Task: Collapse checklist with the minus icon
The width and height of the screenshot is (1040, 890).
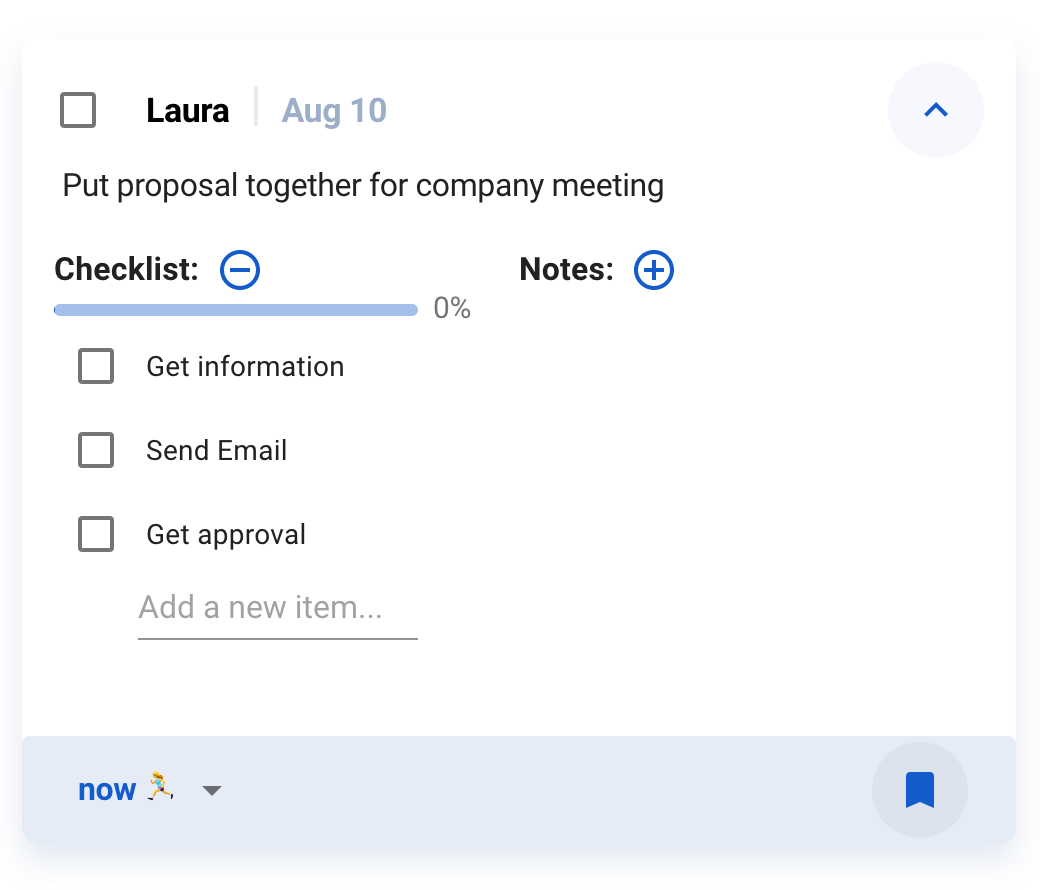Action: [x=240, y=270]
